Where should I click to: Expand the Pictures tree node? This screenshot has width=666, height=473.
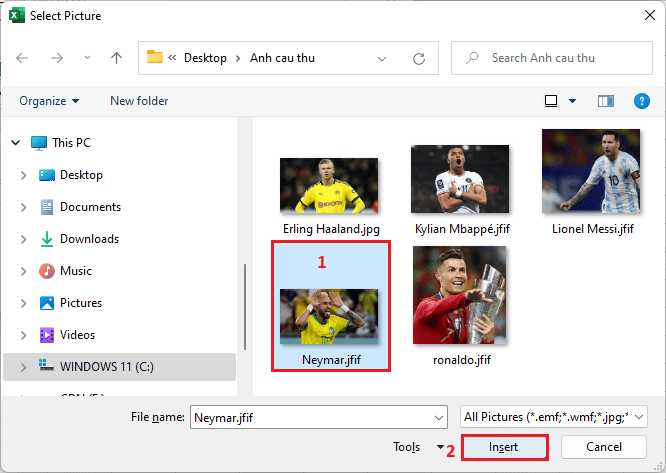[23, 303]
